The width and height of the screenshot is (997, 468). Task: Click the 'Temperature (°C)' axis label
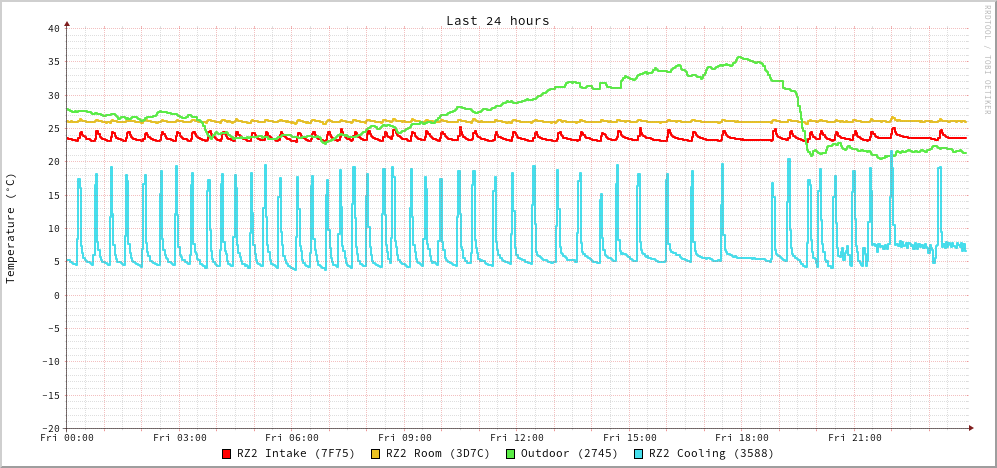coord(11,228)
